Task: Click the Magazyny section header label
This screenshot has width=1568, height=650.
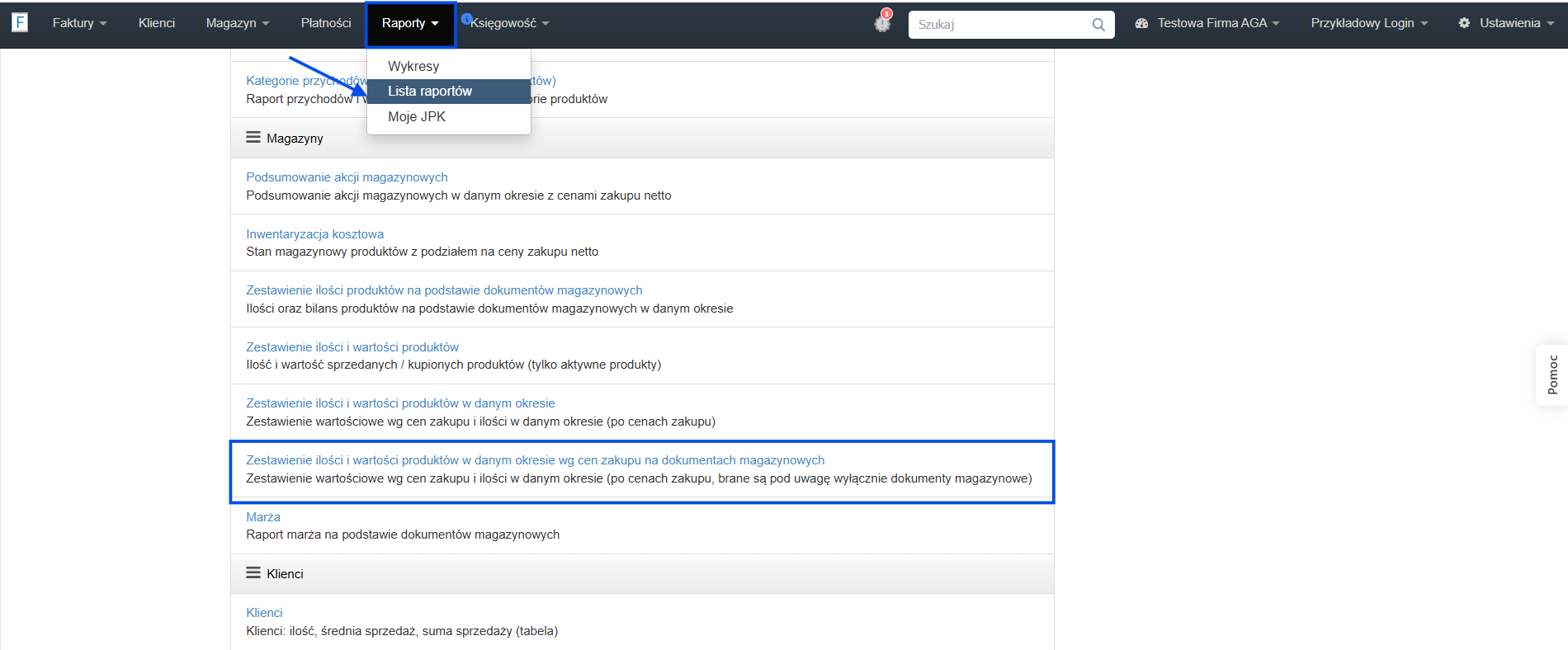Action: tap(295, 139)
